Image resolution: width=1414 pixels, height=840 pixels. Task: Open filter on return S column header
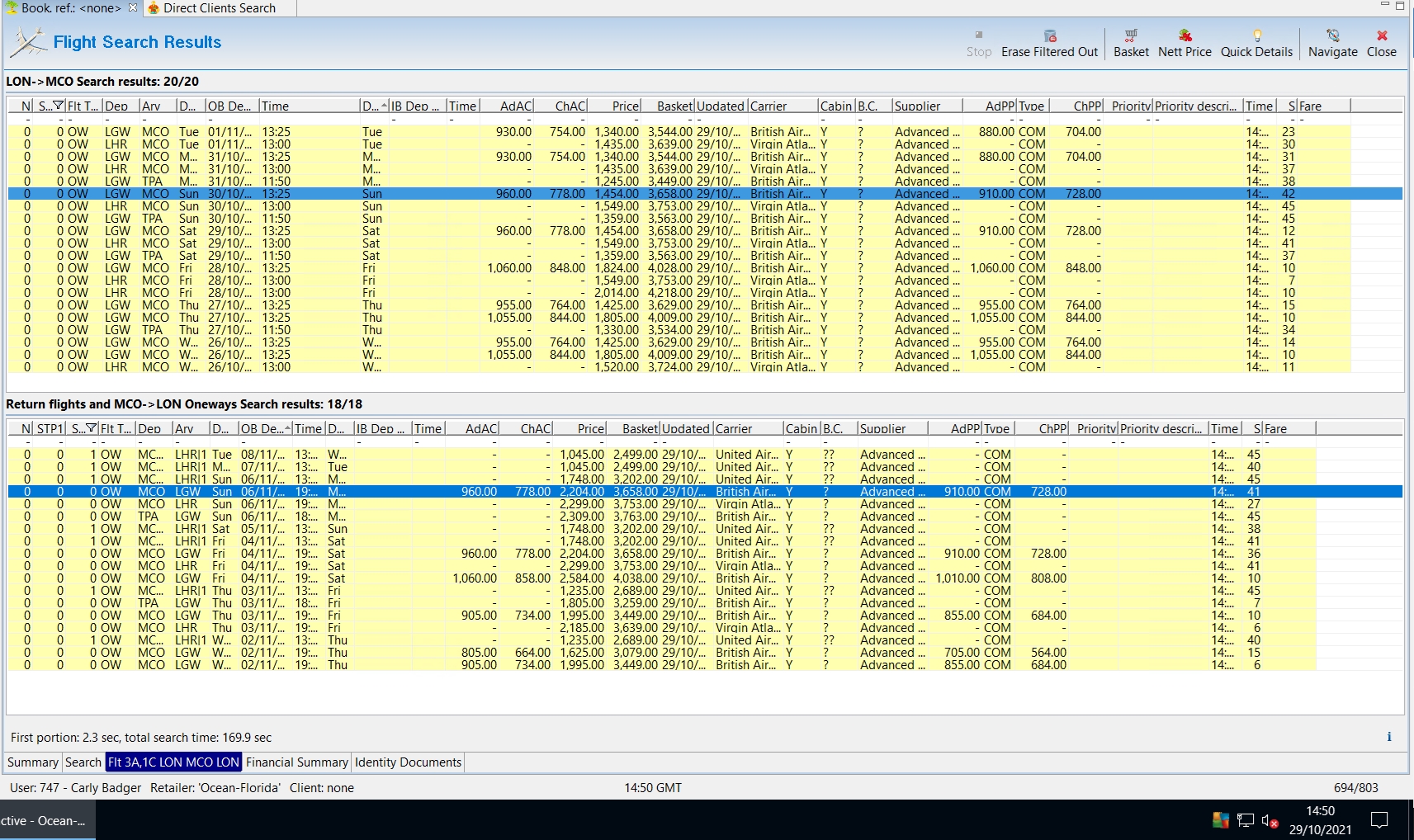click(92, 428)
